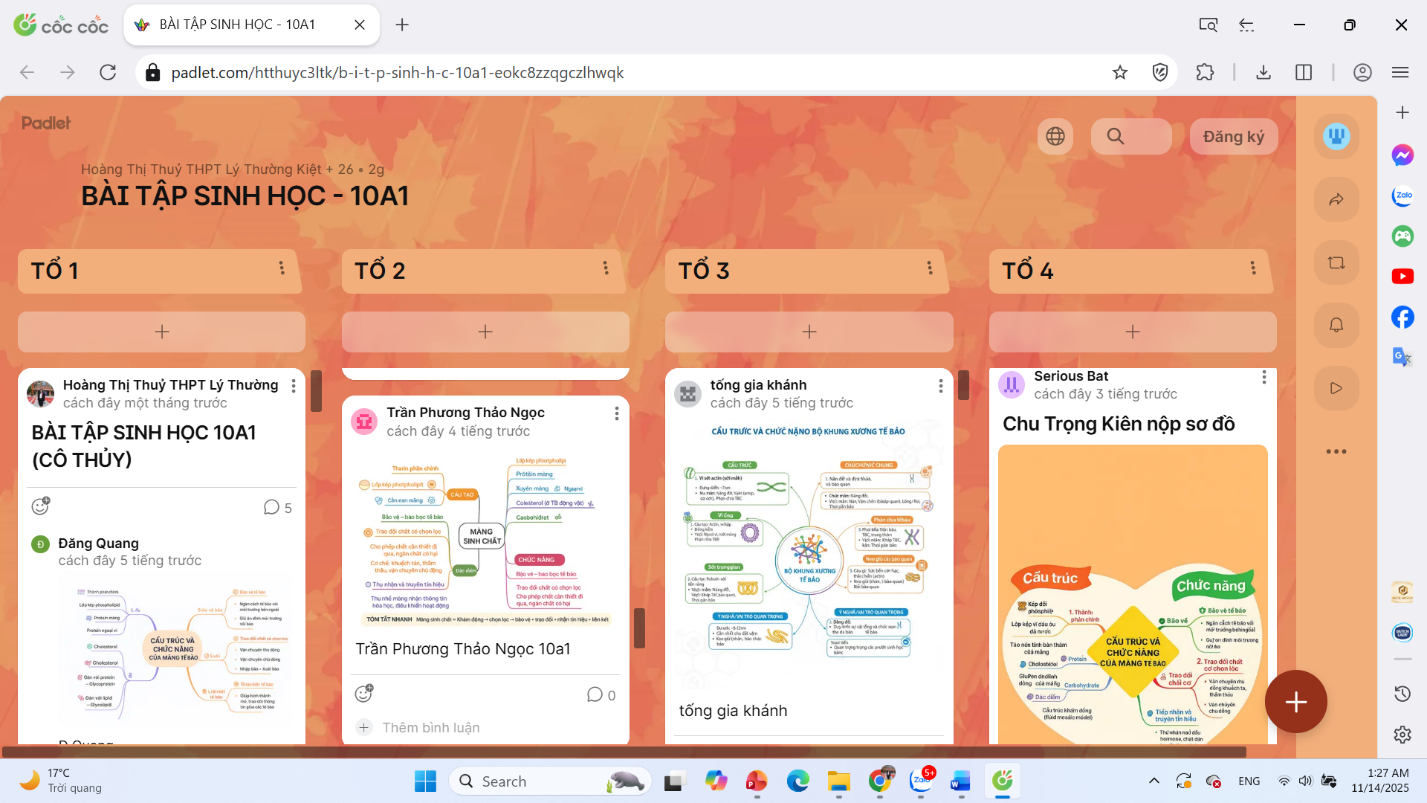Add a post under the TỔ 2 column

(x=485, y=332)
